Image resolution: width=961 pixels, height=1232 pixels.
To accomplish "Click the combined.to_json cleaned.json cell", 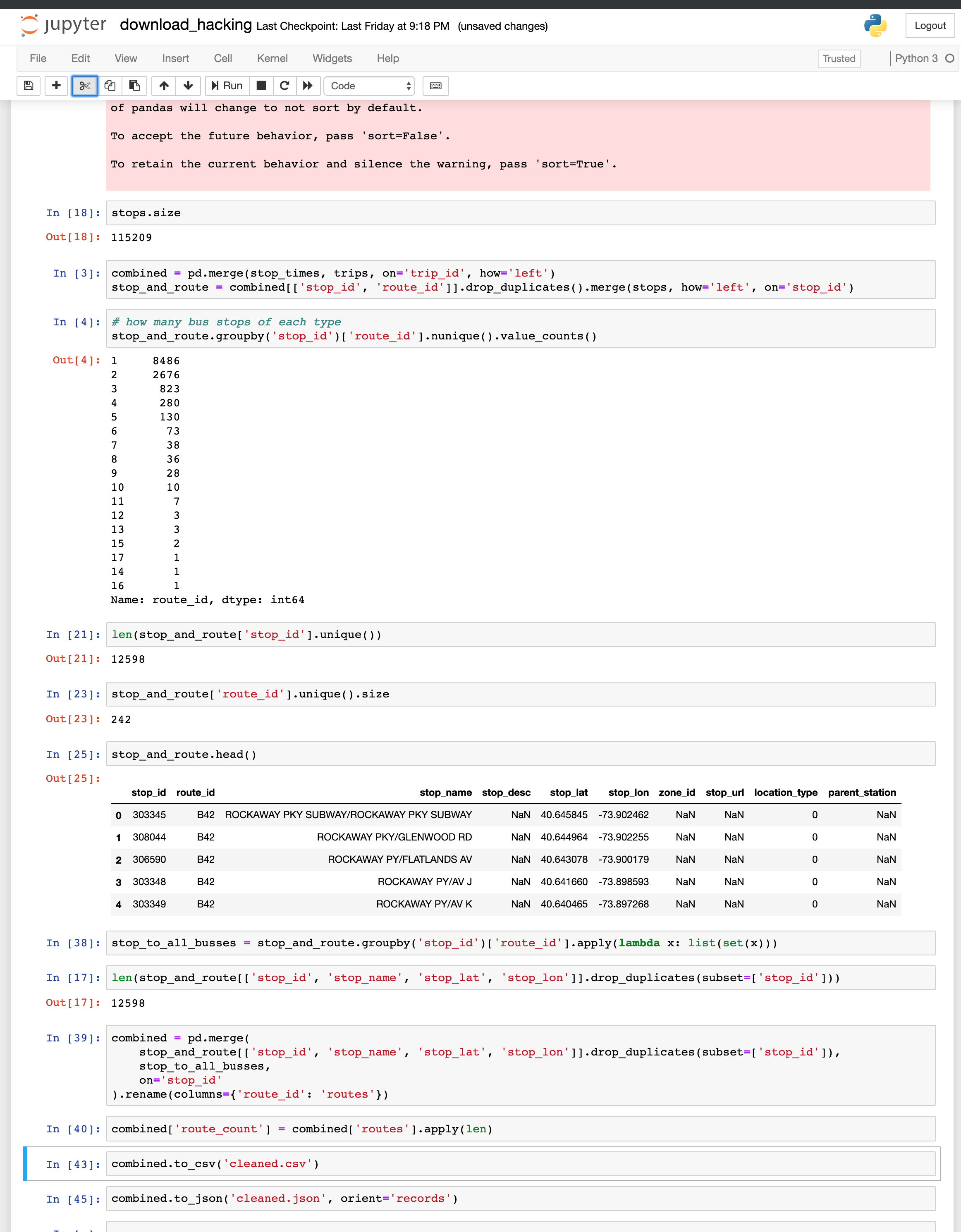I will 520,1199.
